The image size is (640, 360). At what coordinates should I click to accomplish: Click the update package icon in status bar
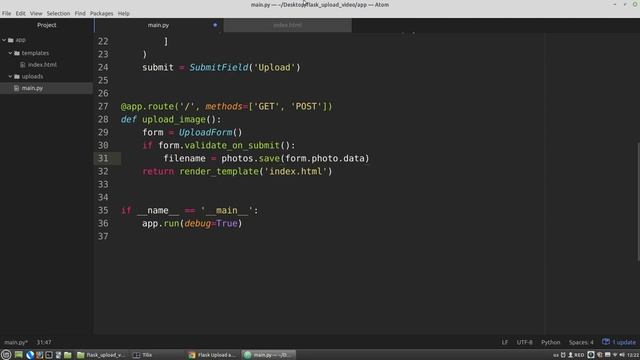[x=606, y=342]
